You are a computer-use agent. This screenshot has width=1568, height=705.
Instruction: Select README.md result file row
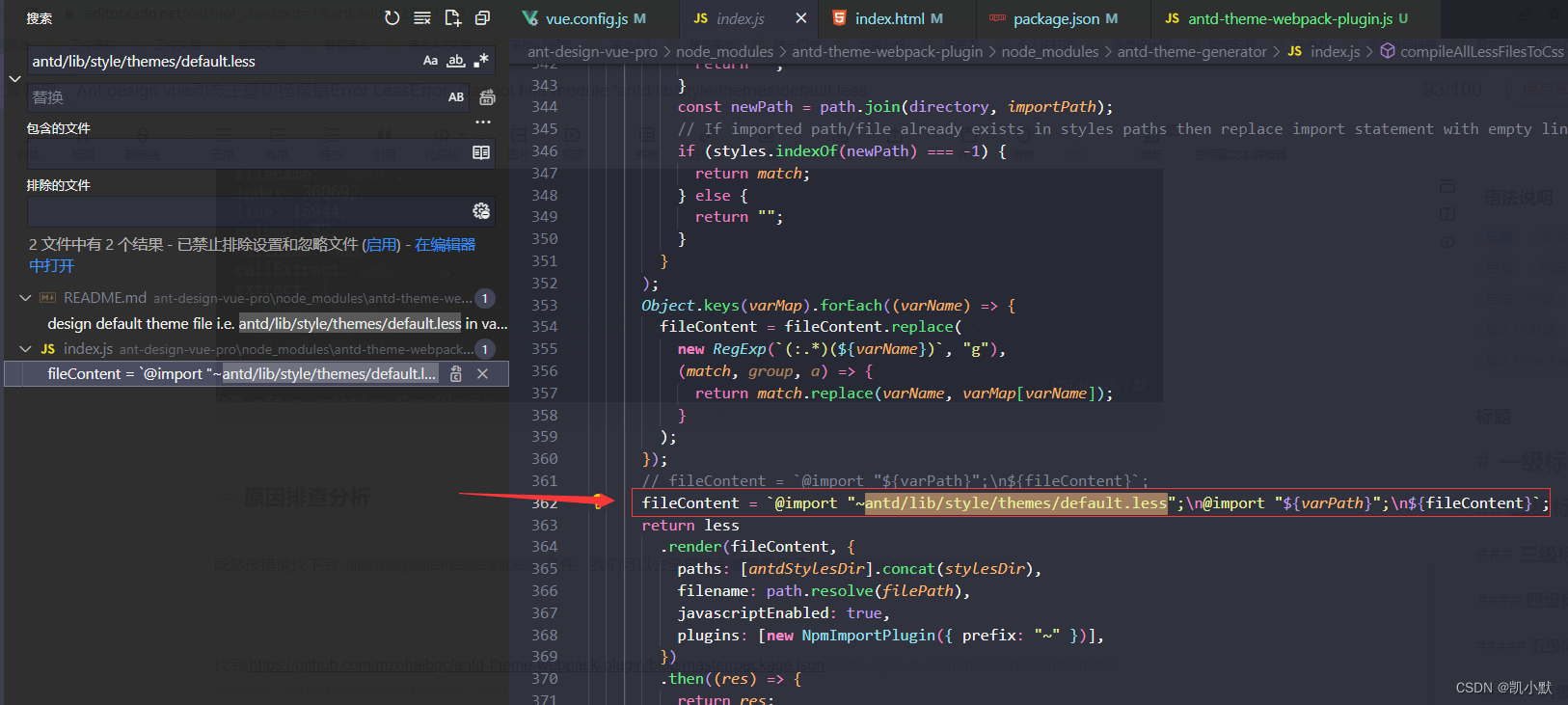(257, 298)
